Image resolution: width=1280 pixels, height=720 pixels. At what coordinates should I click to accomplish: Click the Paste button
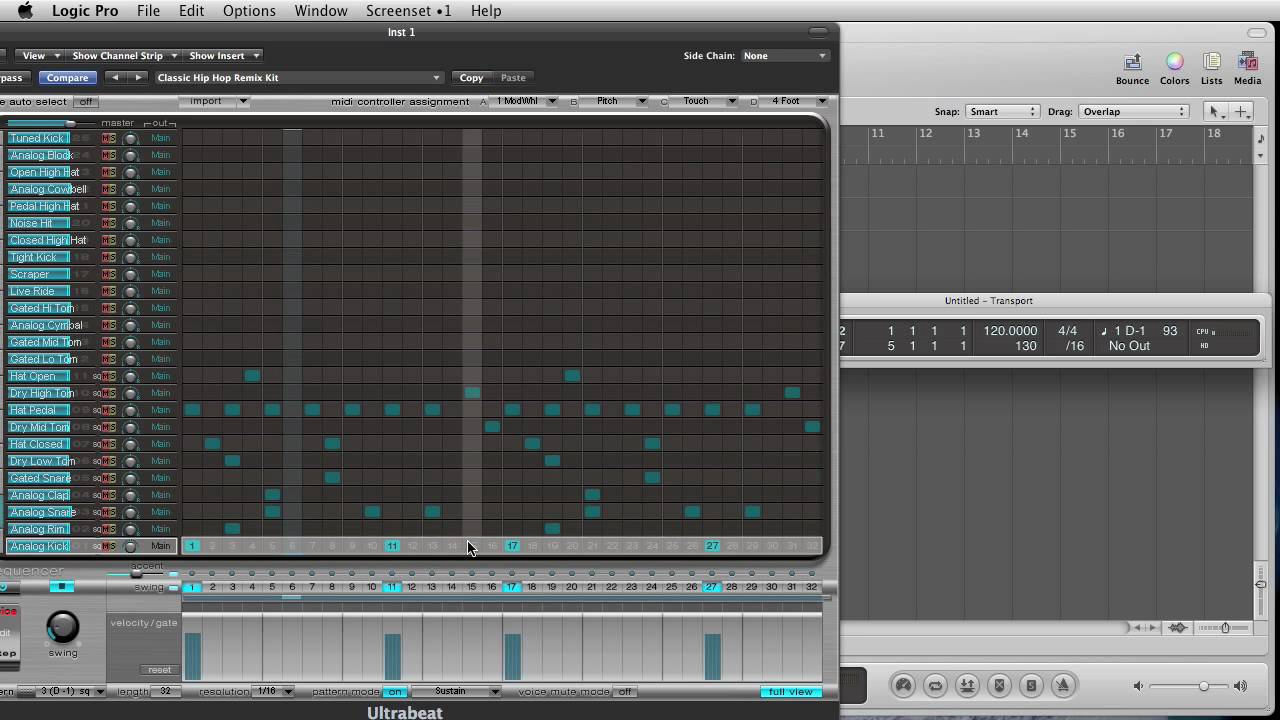[x=513, y=77]
